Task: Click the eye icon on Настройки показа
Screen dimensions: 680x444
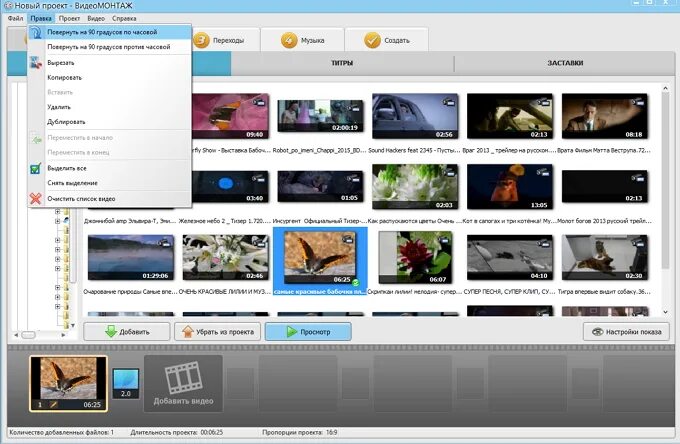Action: (x=598, y=332)
